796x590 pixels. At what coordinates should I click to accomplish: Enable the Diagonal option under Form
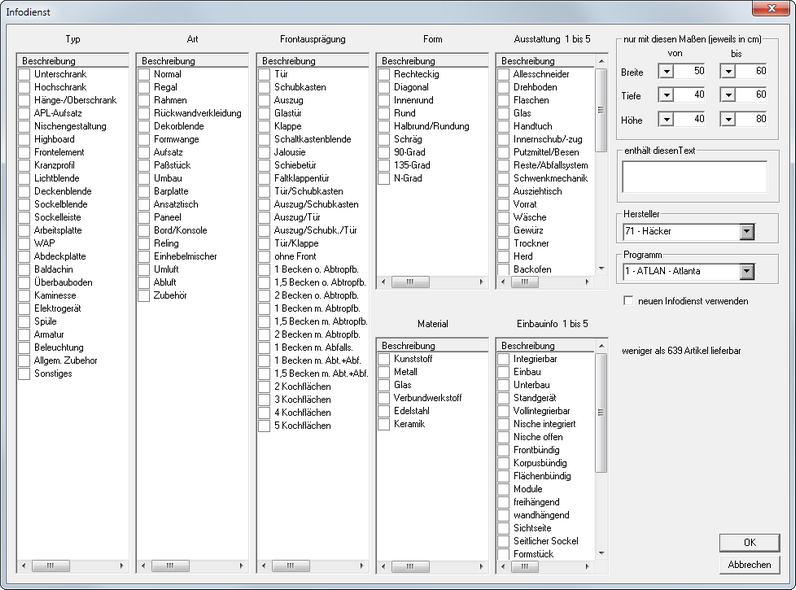tap(385, 88)
